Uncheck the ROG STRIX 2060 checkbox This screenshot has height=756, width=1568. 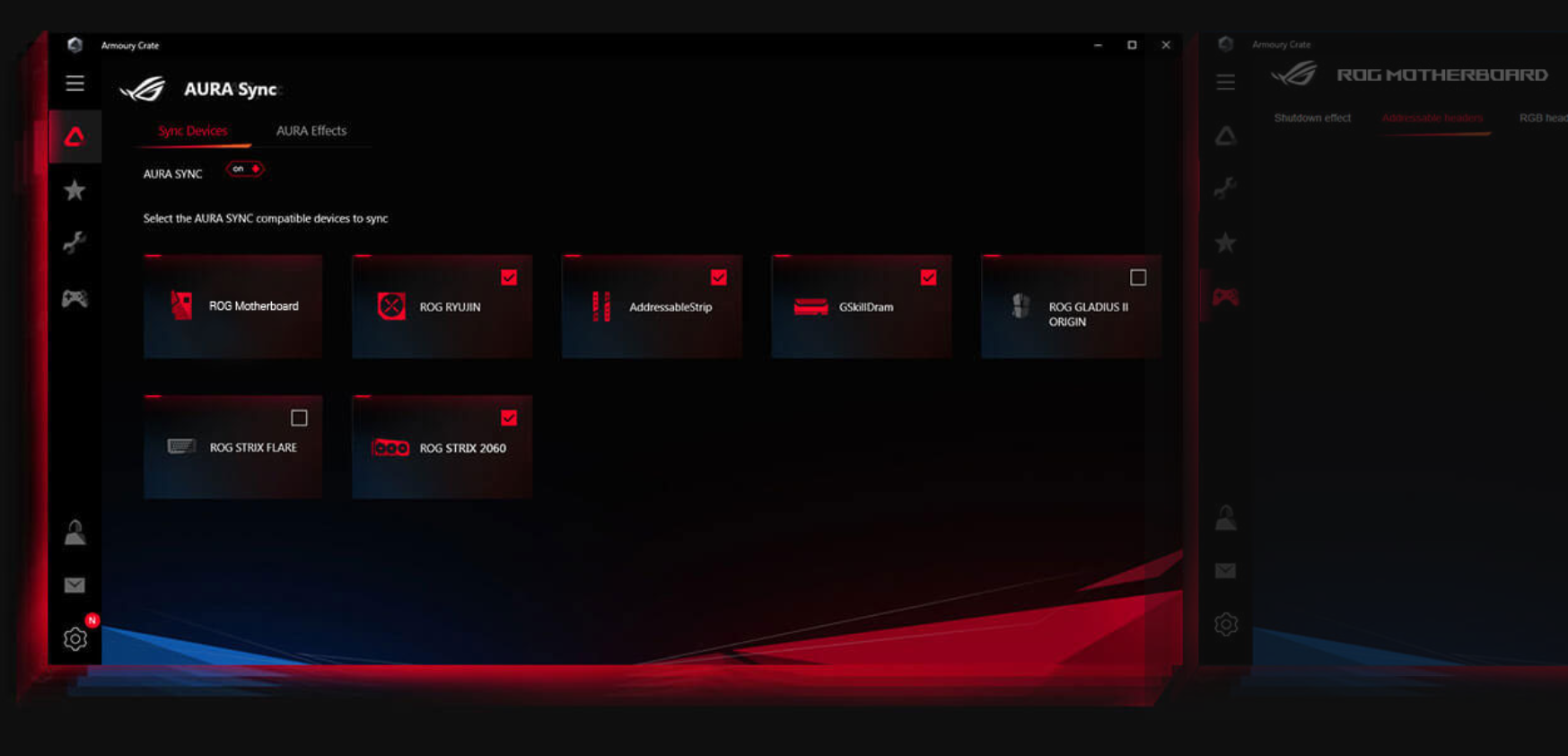point(509,418)
